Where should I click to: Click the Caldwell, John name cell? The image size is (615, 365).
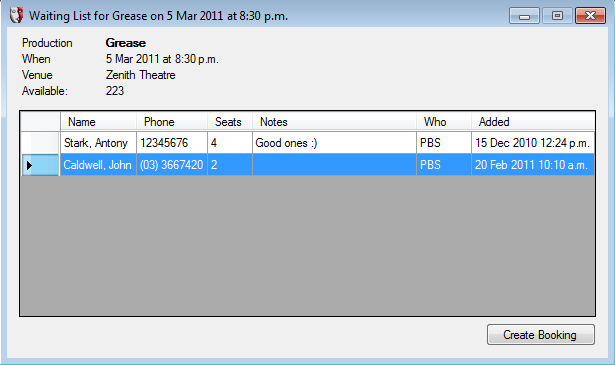click(98, 165)
